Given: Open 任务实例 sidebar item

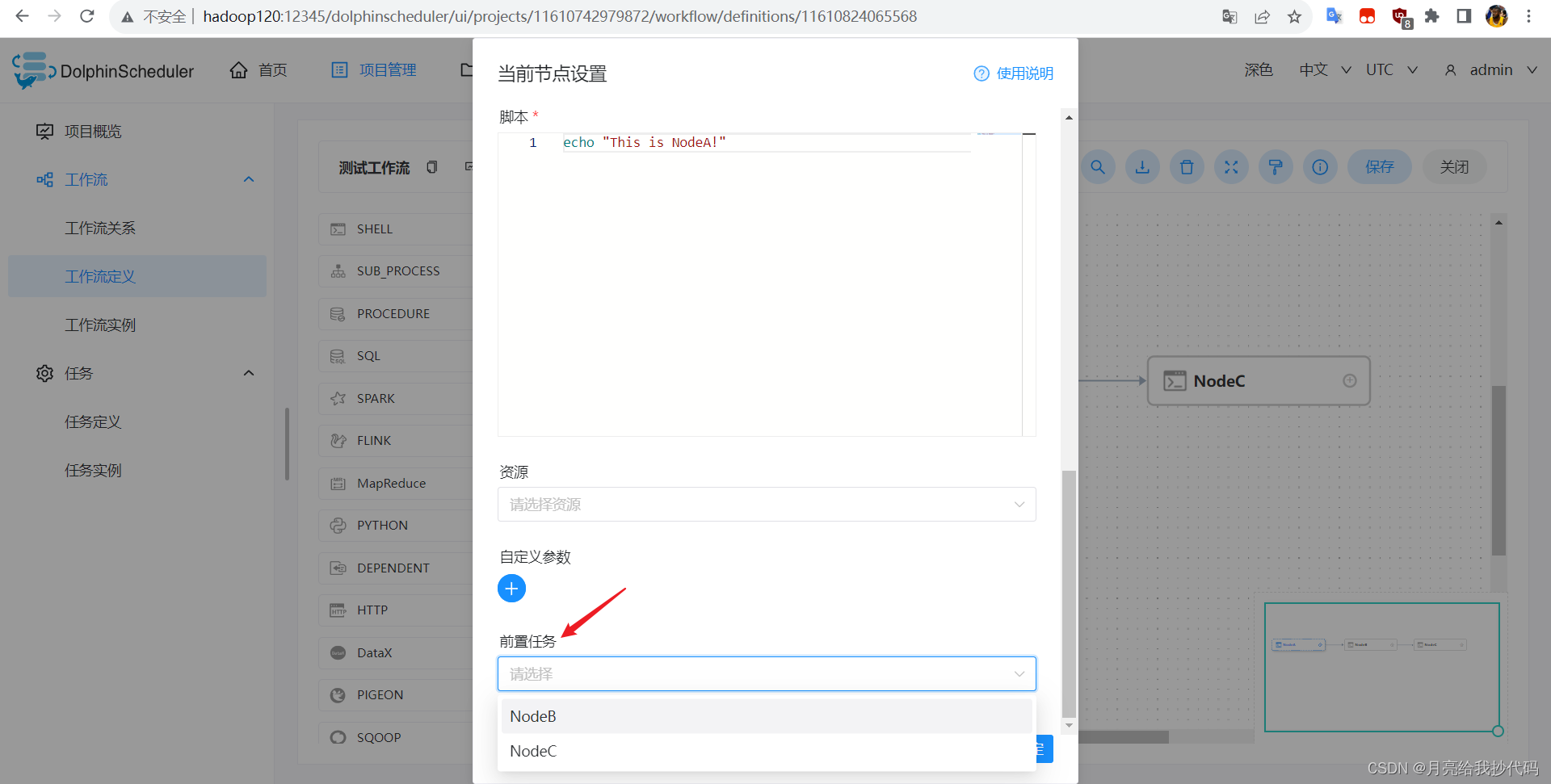Looking at the screenshot, I should pos(93,470).
